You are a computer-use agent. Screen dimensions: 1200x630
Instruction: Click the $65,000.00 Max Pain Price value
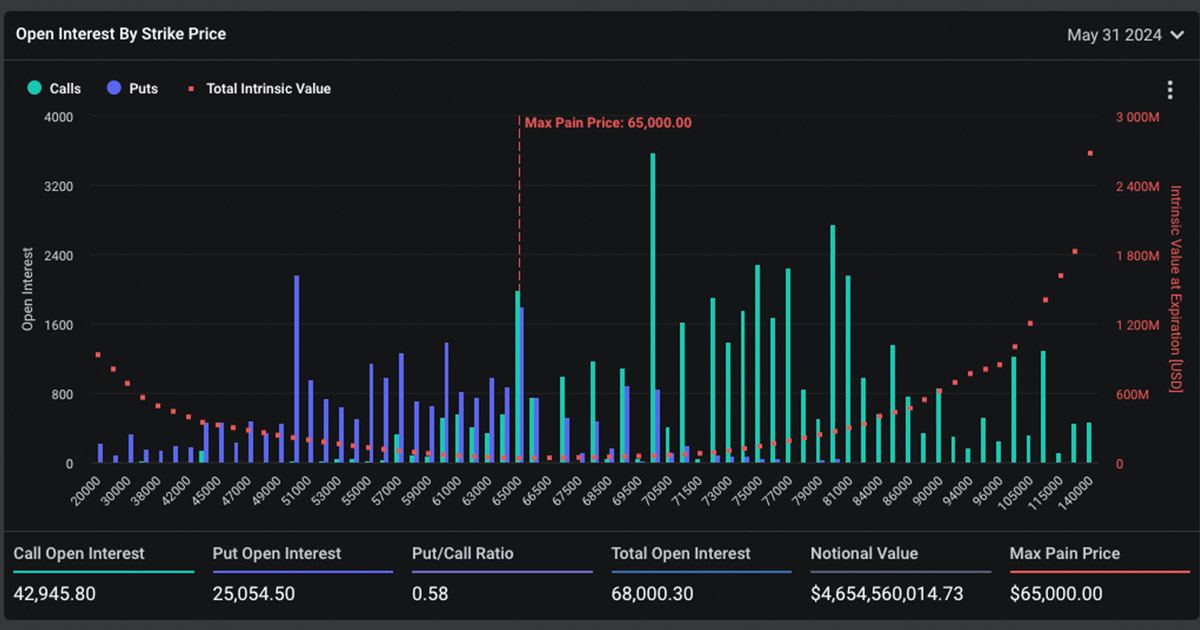[x=1056, y=594]
